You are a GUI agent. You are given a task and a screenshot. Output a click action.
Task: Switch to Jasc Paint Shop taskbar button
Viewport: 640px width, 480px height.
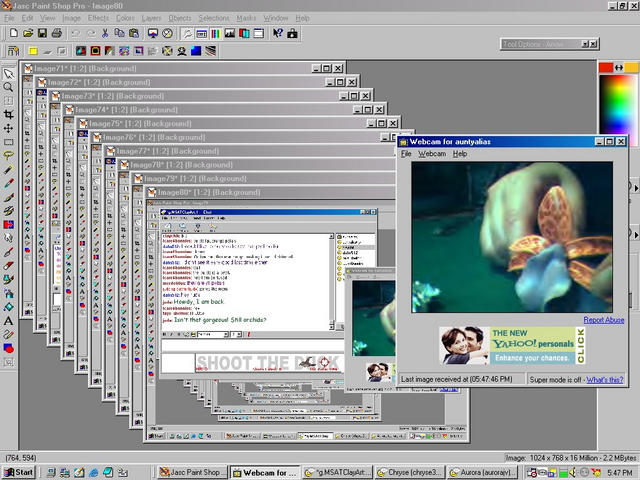click(x=192, y=472)
